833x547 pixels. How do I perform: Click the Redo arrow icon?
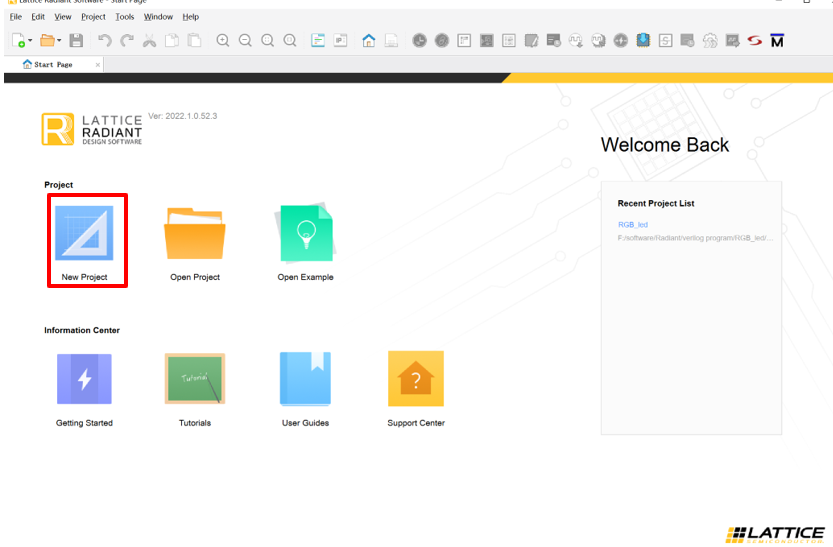126,40
